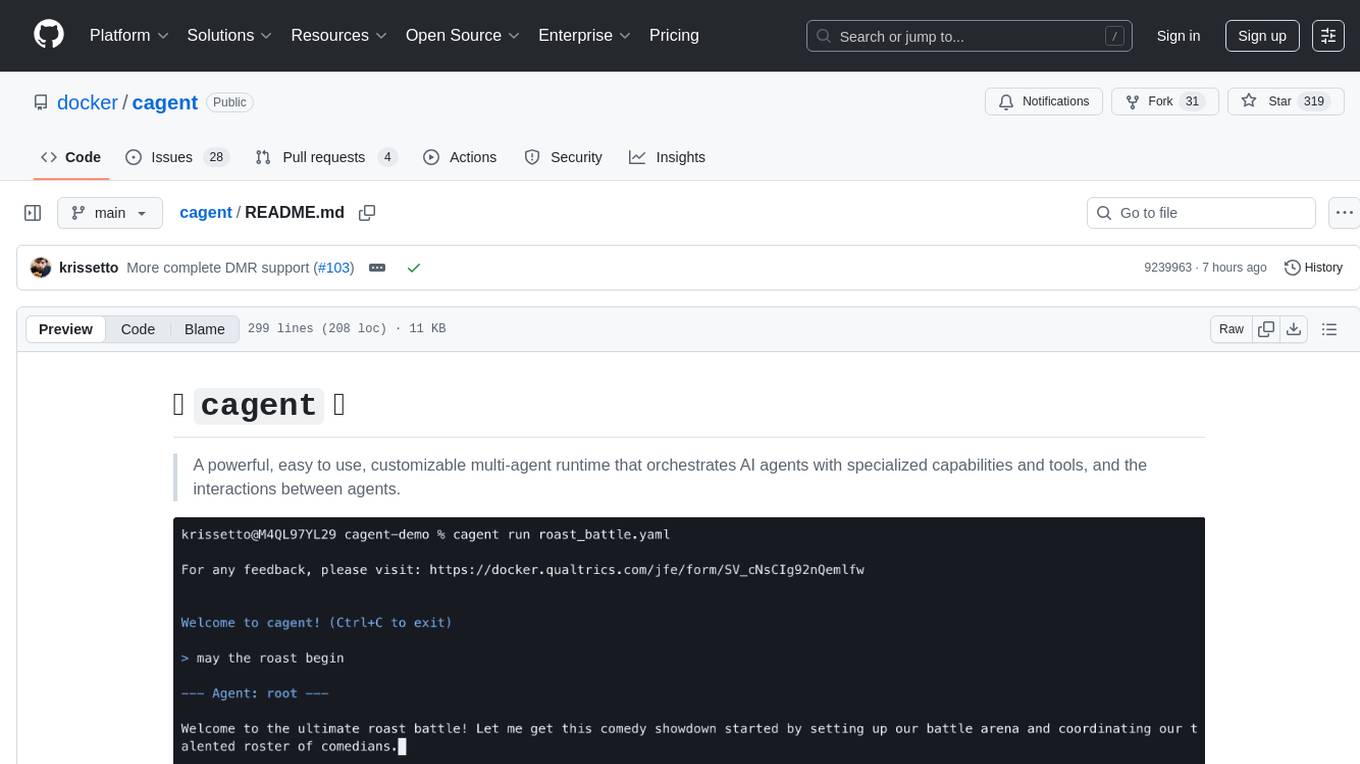
Task: Select the Preview file view
Action: coord(66,329)
